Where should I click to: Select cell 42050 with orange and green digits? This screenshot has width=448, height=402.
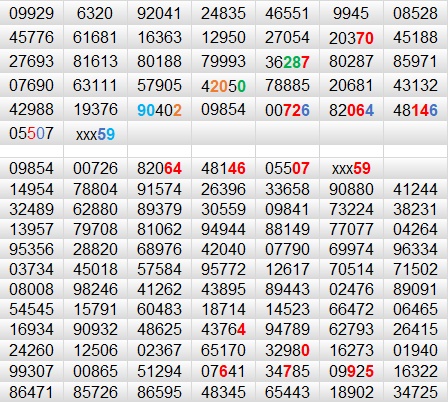click(x=223, y=85)
